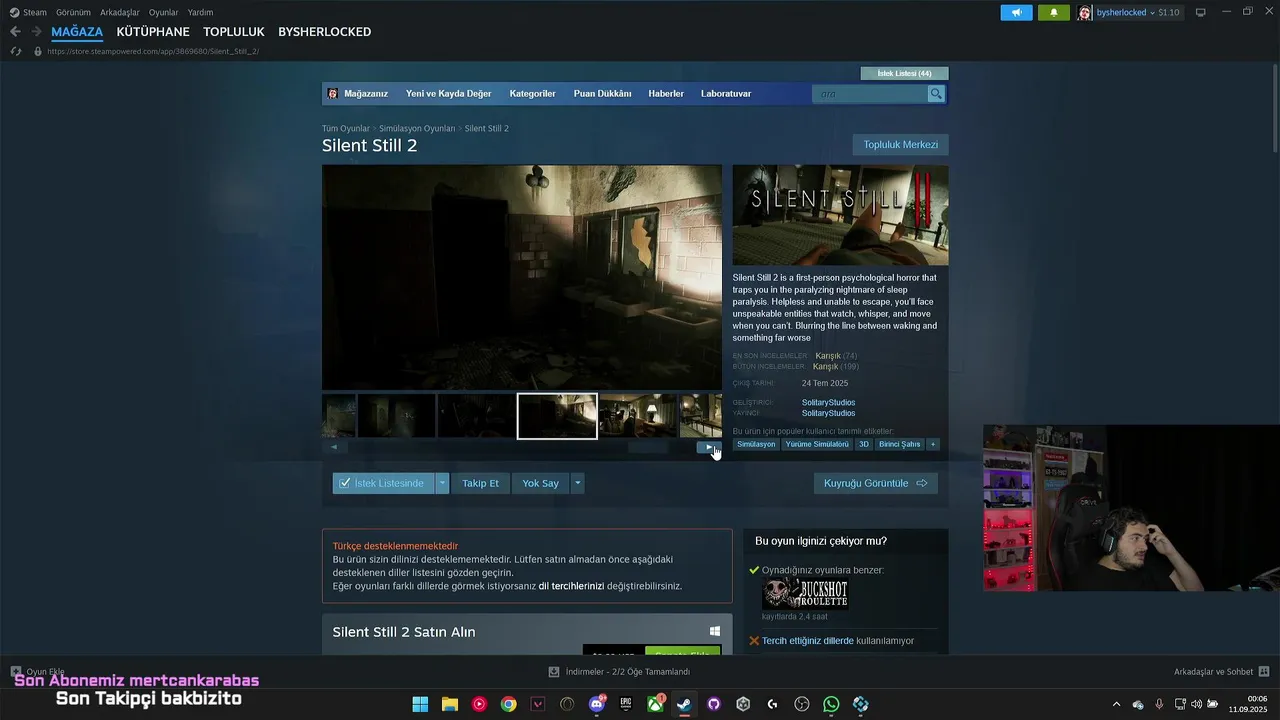
Task: Open the Yardım menu
Action: tap(200, 12)
